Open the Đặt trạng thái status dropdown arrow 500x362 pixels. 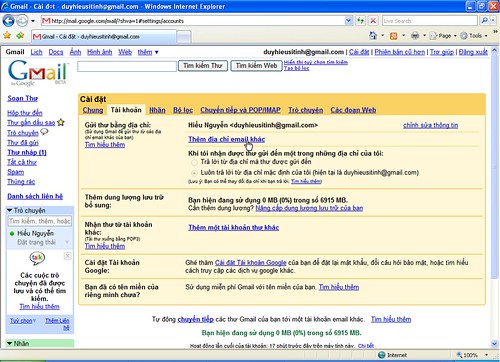point(67,242)
